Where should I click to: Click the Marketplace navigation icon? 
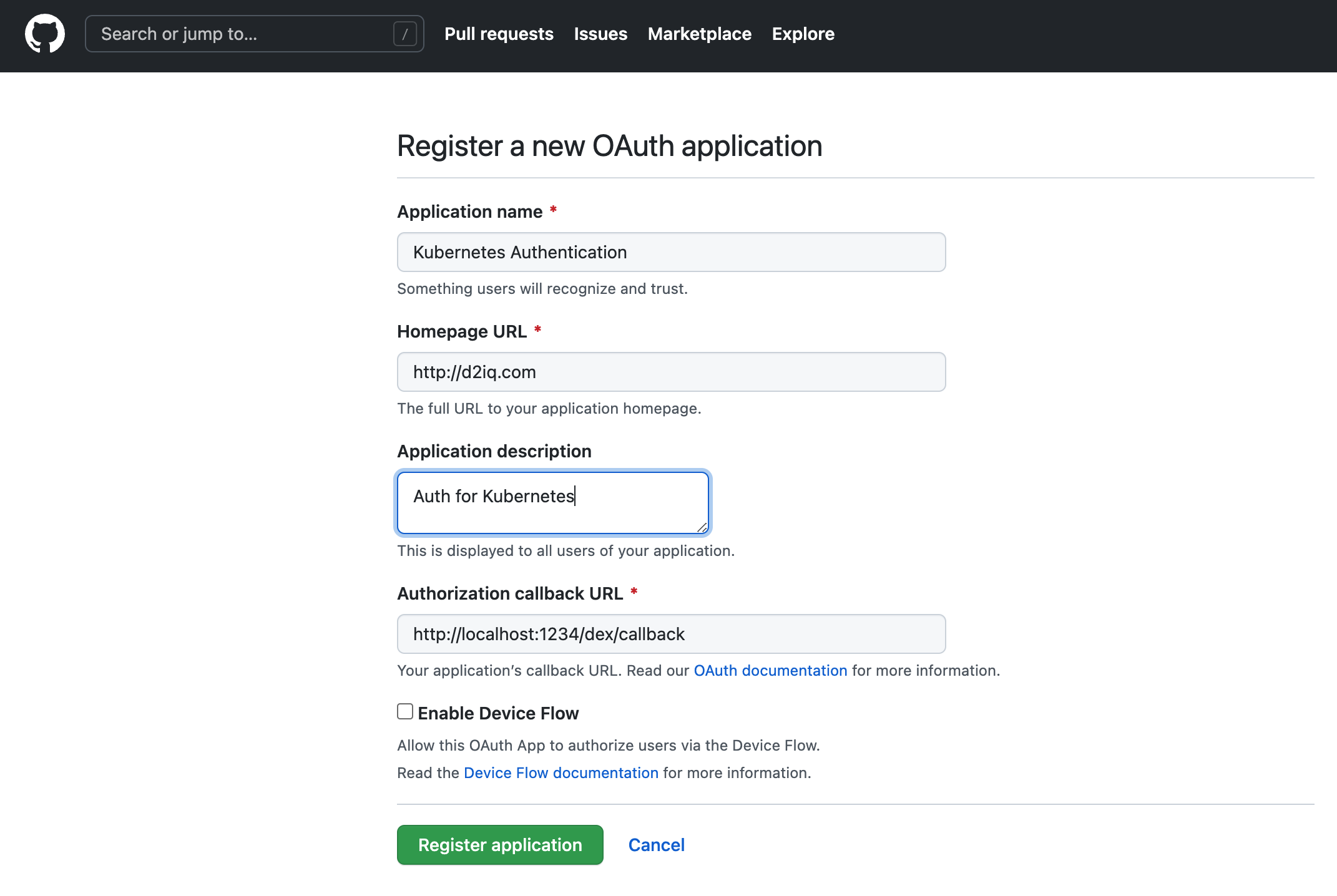[700, 34]
